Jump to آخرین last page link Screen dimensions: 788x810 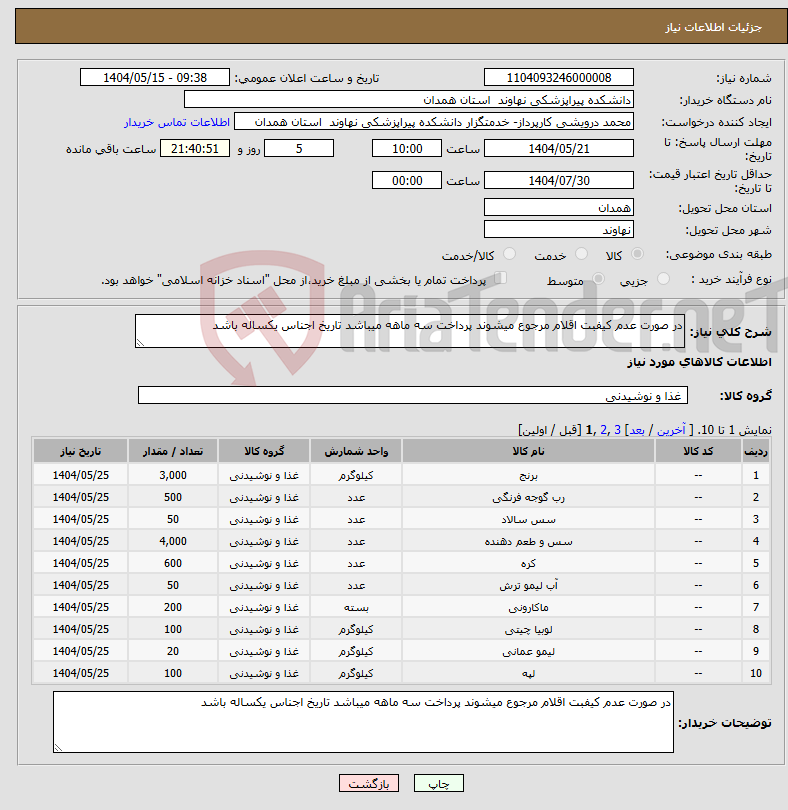[x=671, y=430]
